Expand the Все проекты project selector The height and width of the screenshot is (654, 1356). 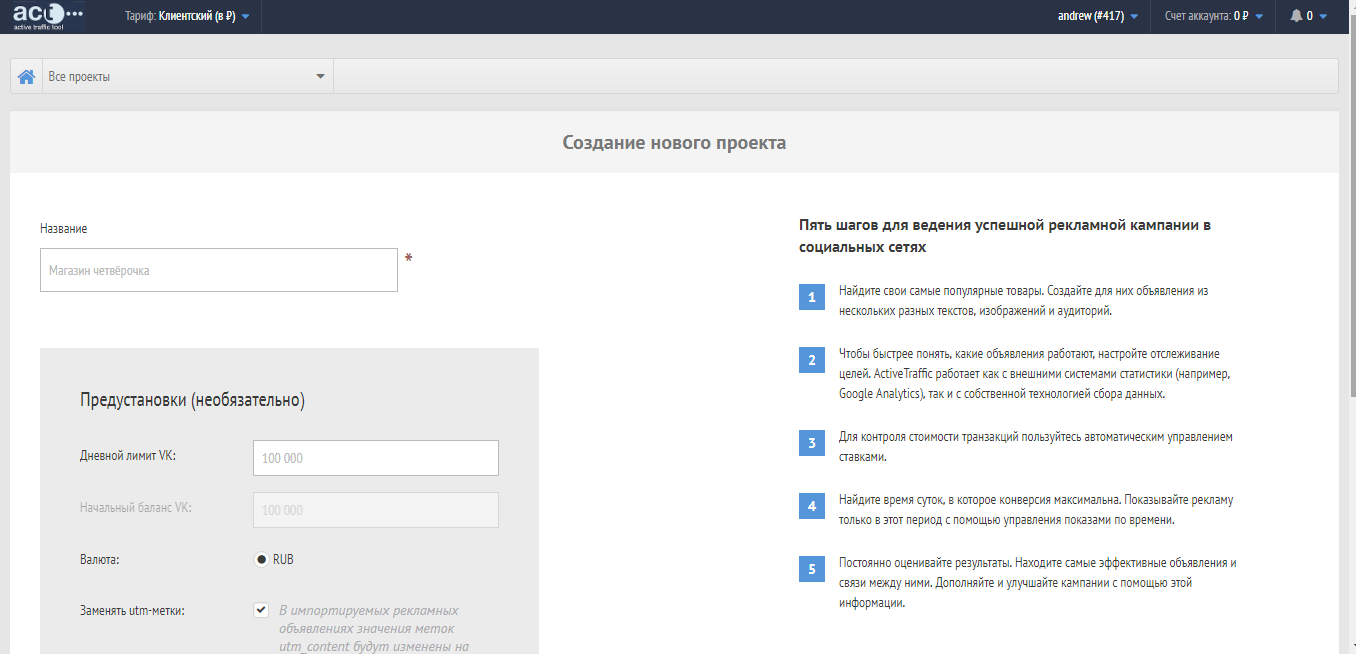(x=187, y=77)
